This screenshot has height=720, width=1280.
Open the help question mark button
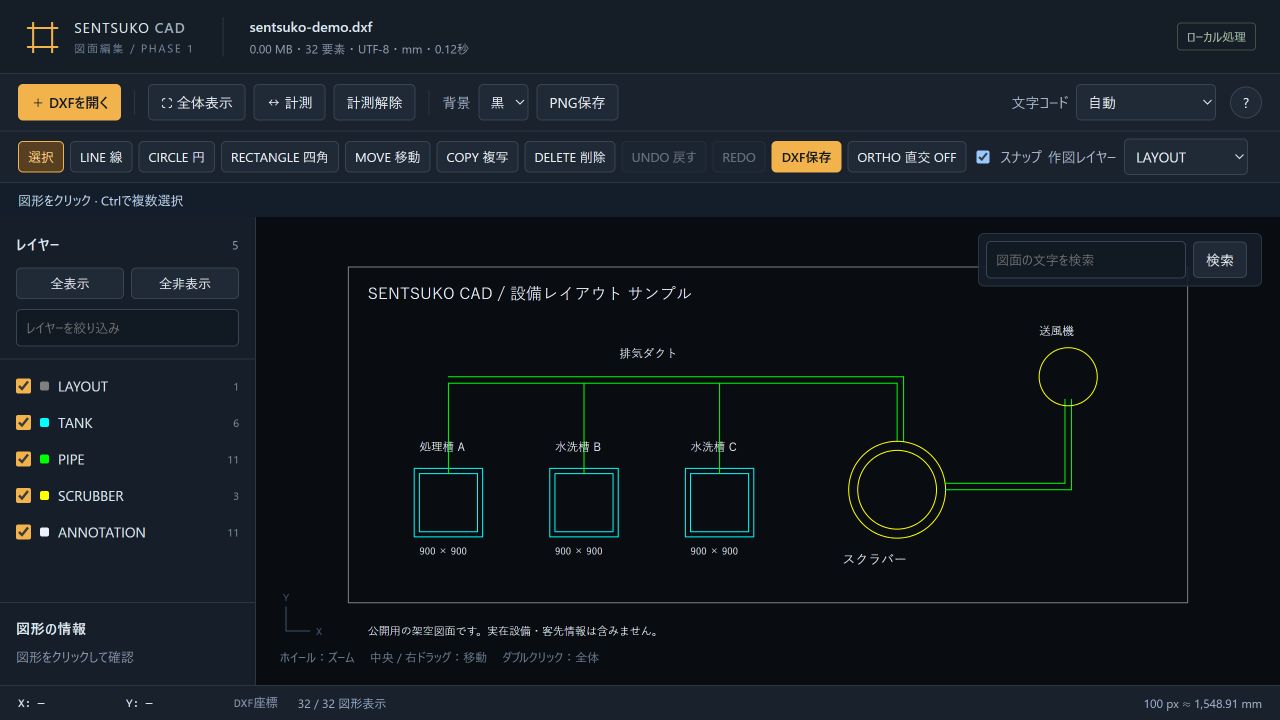point(1245,103)
